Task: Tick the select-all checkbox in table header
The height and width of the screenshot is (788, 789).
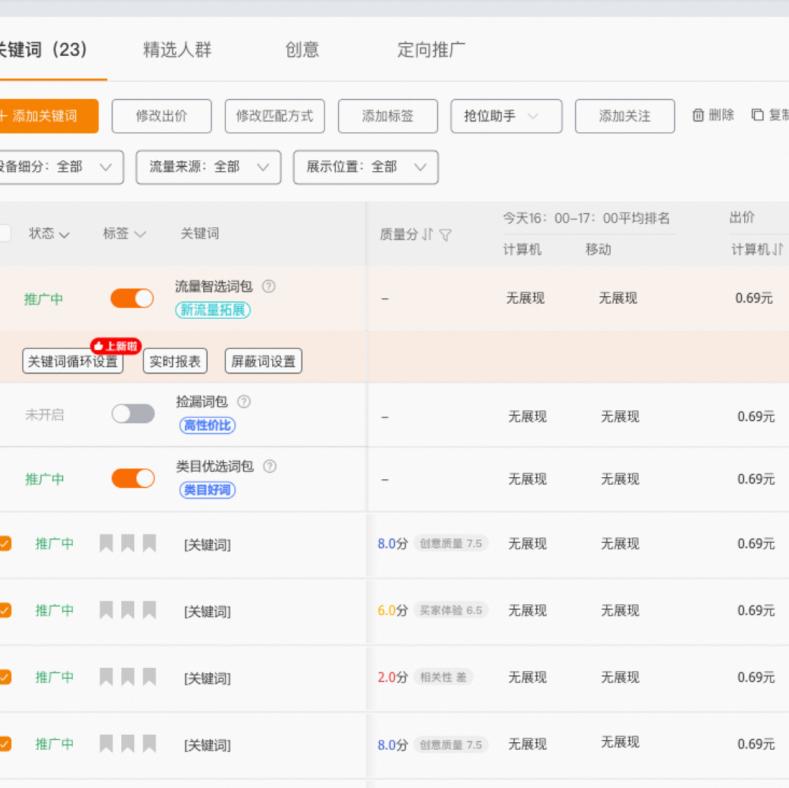Action: [x=4, y=233]
